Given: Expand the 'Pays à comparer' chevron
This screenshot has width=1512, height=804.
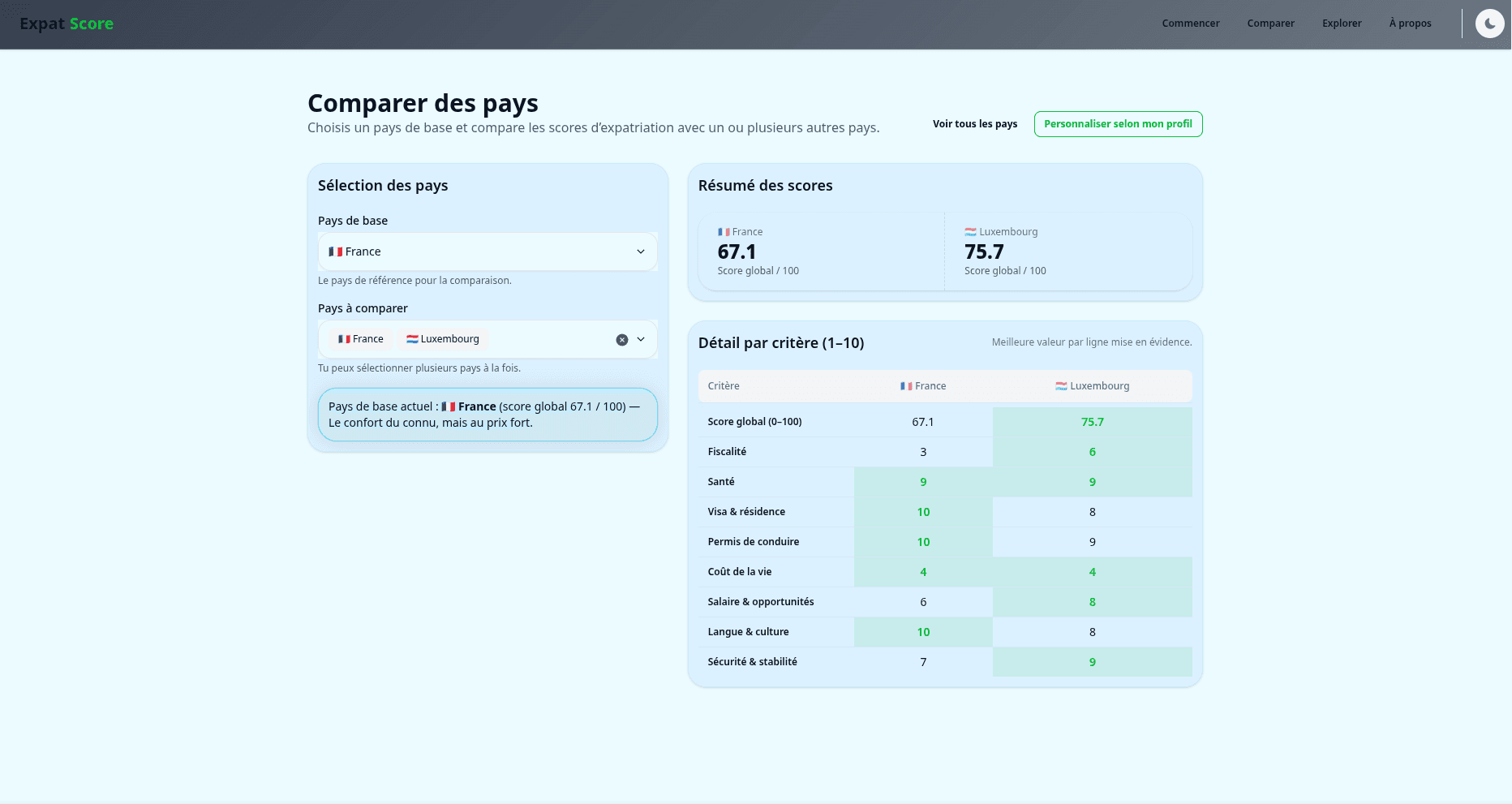Looking at the screenshot, I should point(641,339).
